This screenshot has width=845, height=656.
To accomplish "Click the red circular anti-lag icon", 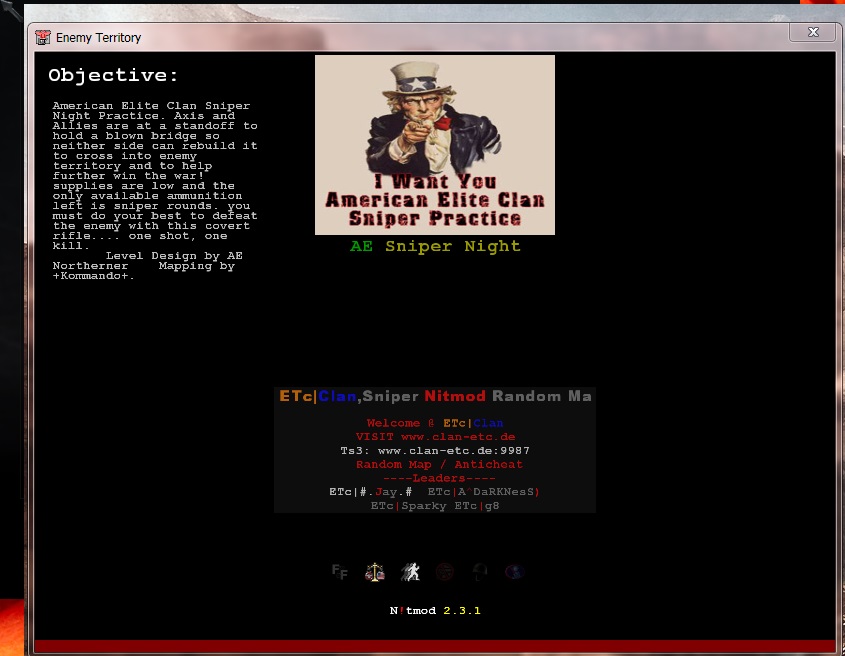I will pyautogui.click(x=445, y=572).
